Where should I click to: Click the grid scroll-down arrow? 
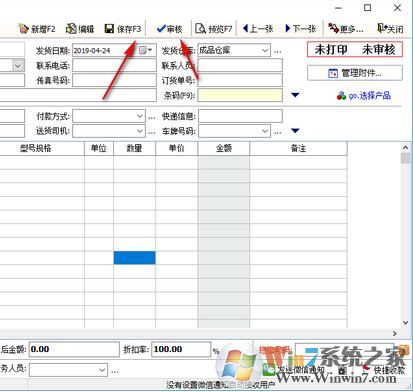pyautogui.click(x=405, y=322)
